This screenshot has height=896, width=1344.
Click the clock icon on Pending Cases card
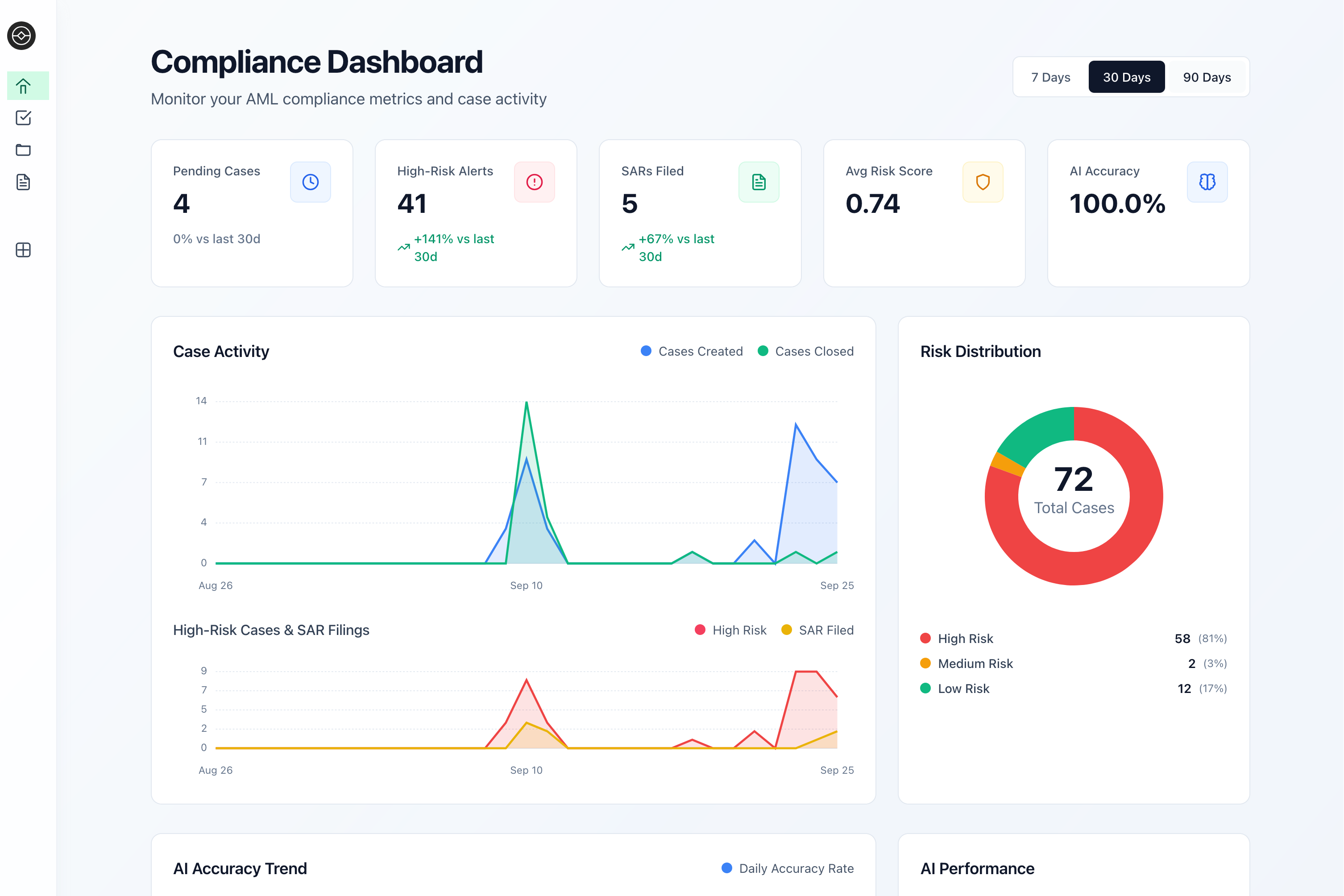tap(310, 182)
